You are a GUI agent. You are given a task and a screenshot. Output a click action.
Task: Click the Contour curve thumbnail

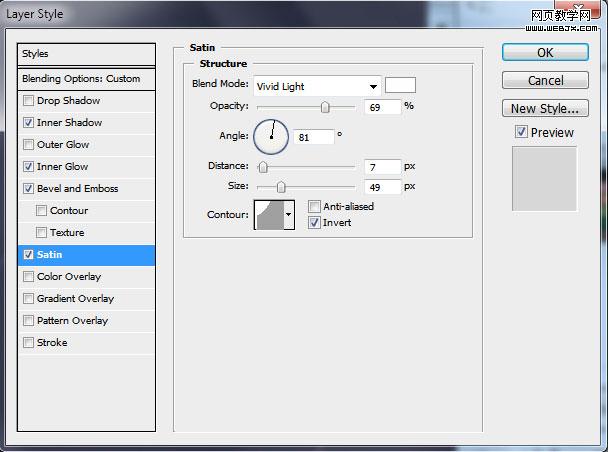[269, 215]
